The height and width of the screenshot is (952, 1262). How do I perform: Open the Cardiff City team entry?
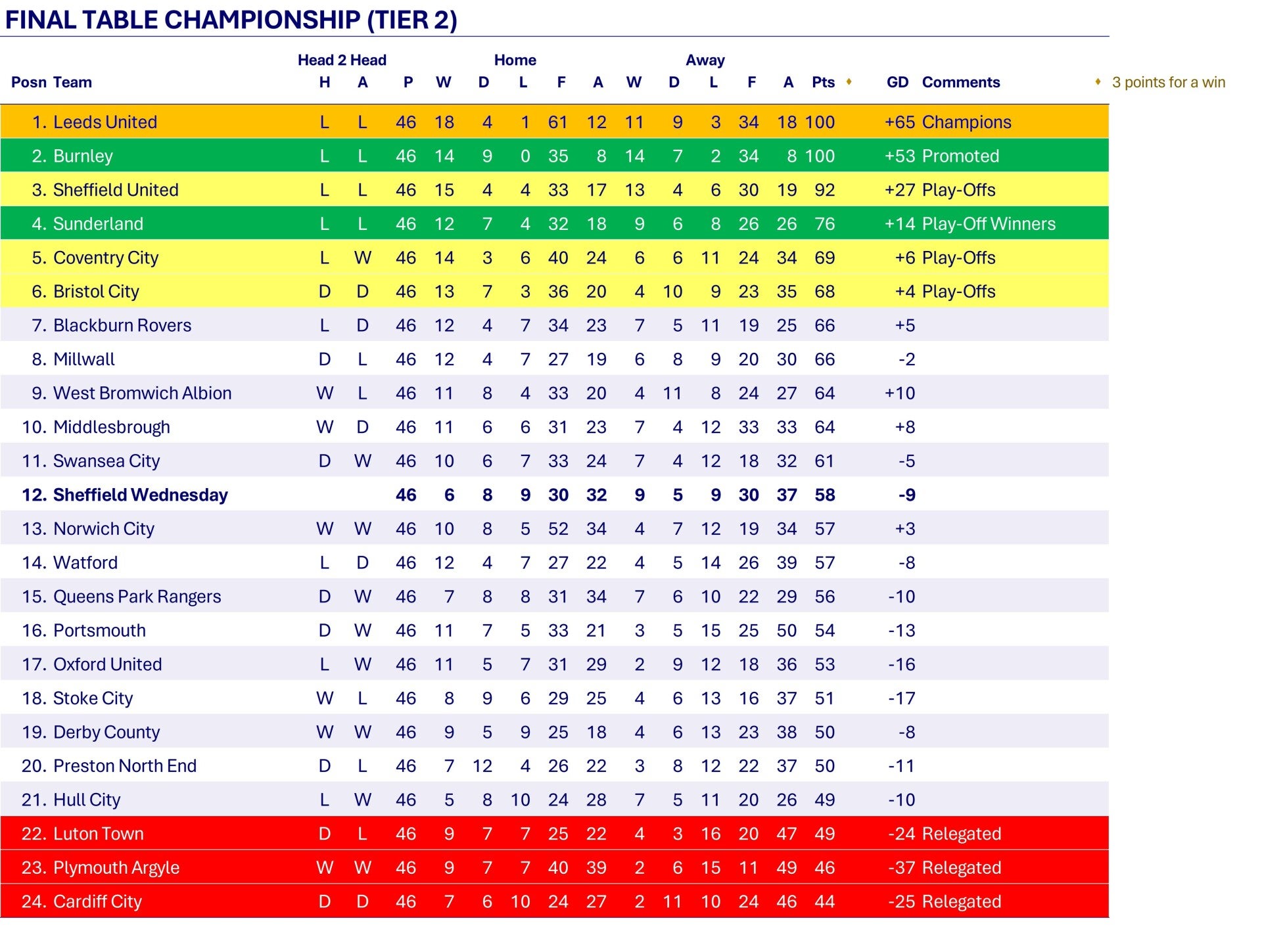[97, 901]
